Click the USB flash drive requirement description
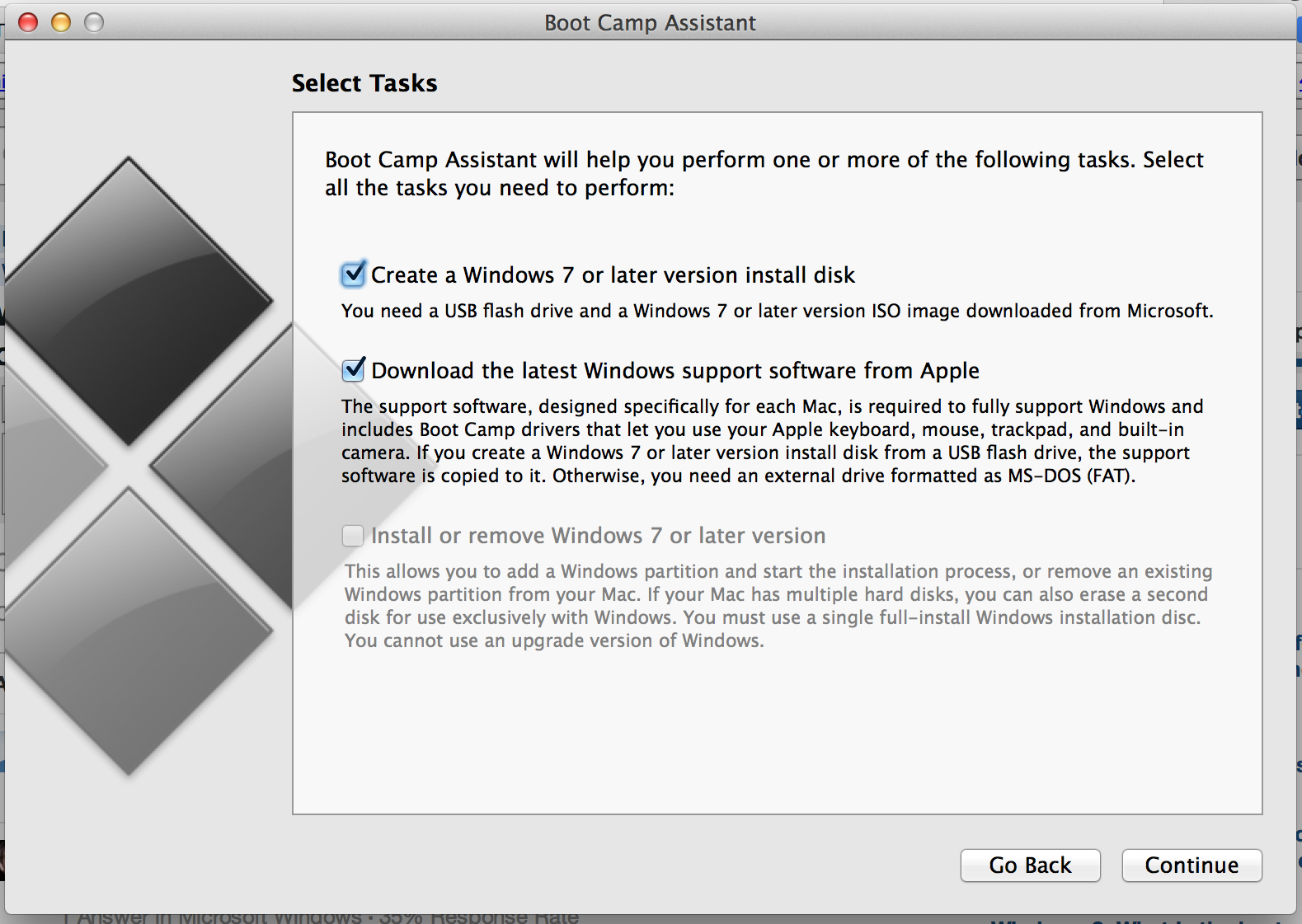This screenshot has height=924, width=1302. [777, 311]
